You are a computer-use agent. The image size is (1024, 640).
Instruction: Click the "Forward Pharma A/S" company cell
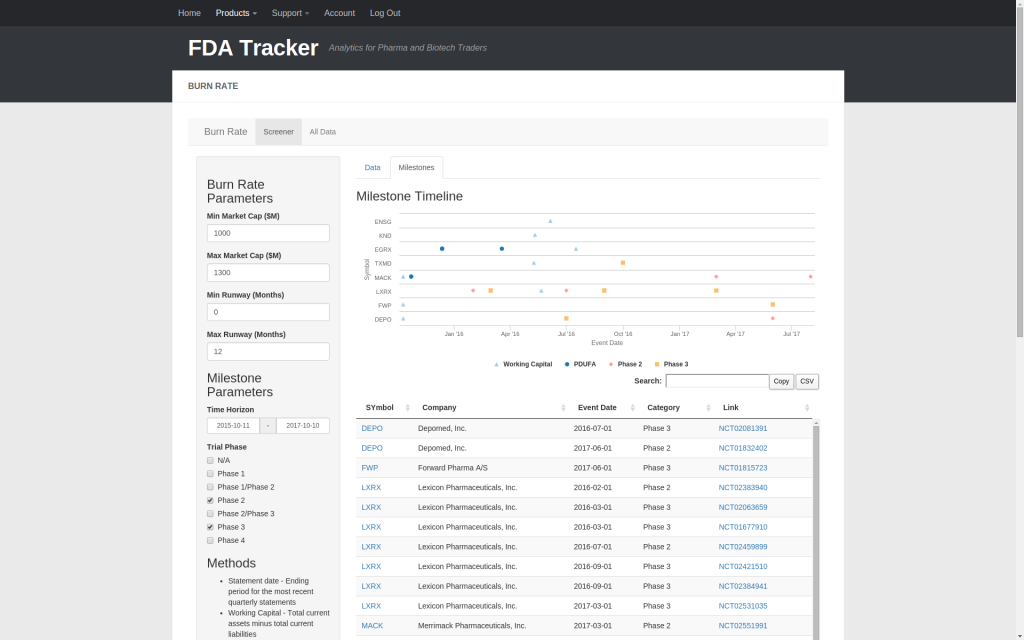pos(453,468)
